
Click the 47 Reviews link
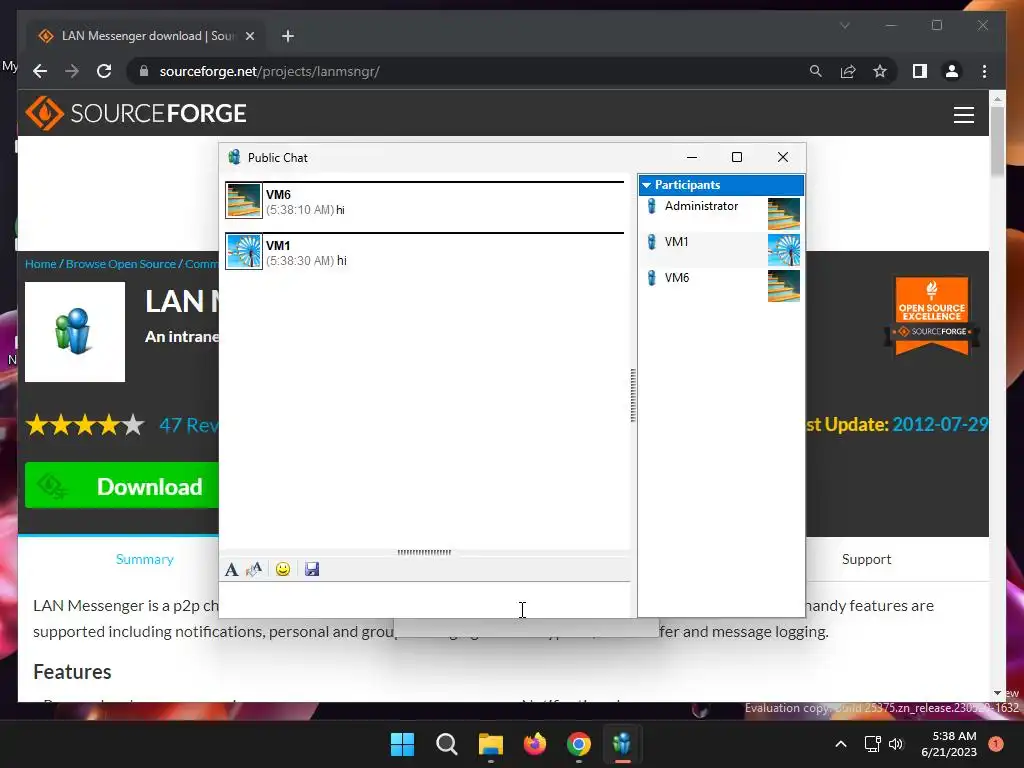pyautogui.click(x=189, y=425)
